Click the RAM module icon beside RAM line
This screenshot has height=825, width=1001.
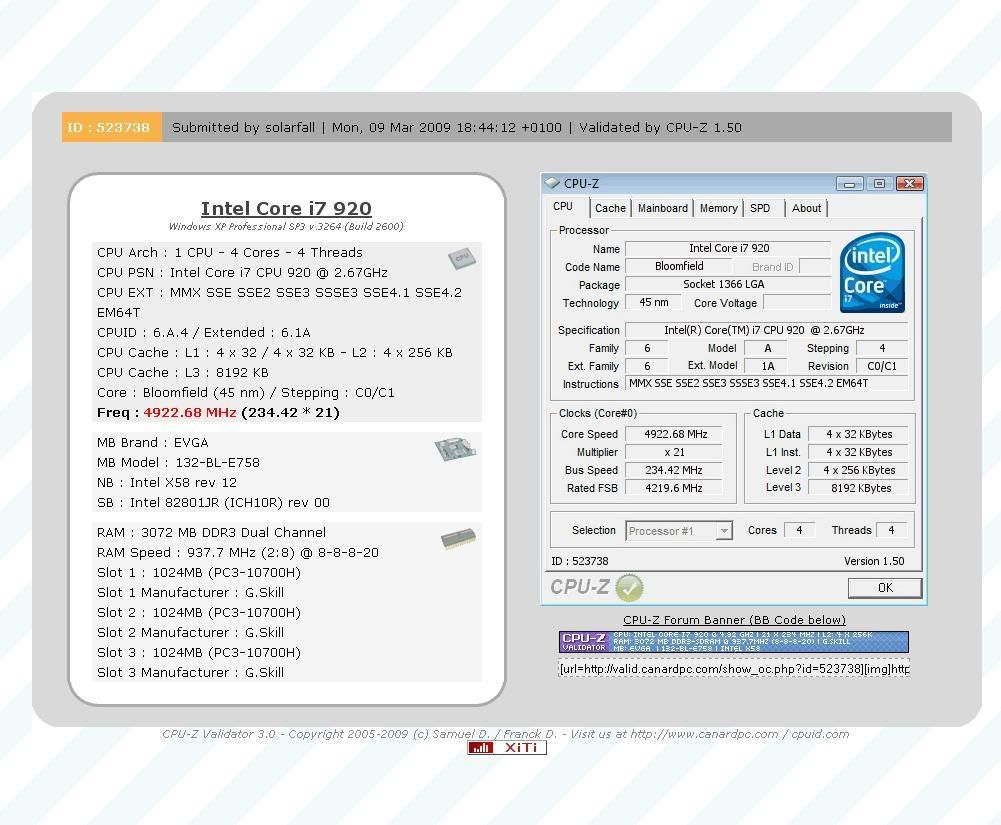458,538
